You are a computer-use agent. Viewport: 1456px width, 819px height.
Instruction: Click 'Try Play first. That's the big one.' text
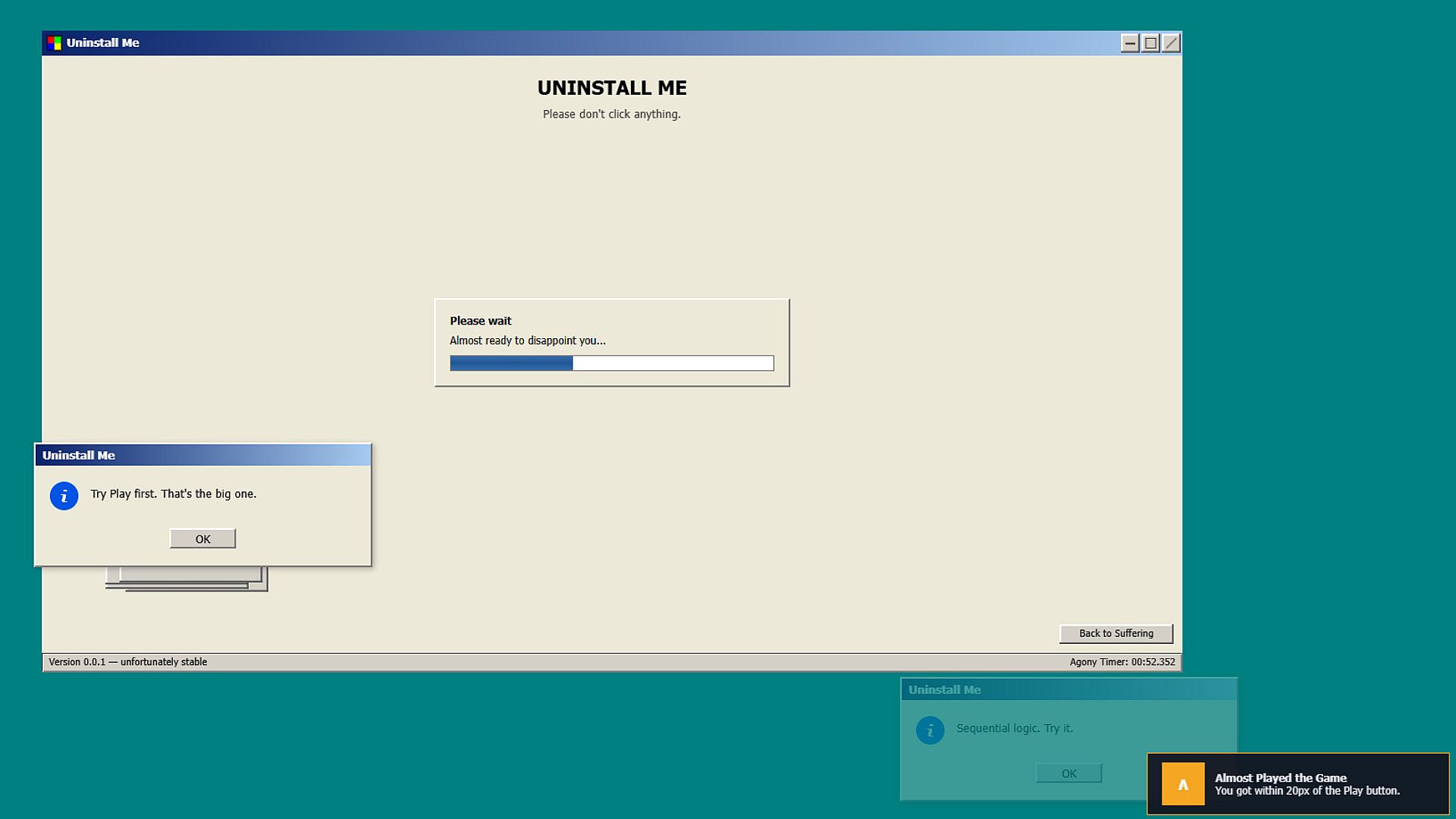click(174, 494)
